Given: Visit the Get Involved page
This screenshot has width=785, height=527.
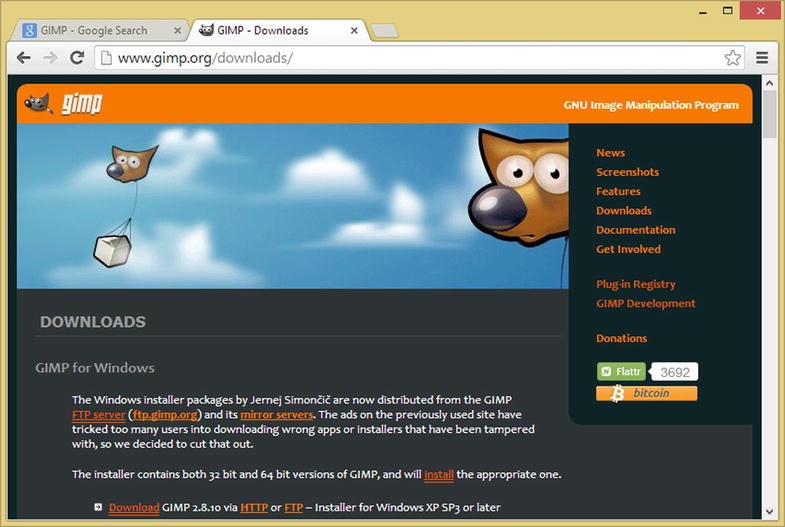Looking at the screenshot, I should (x=628, y=249).
